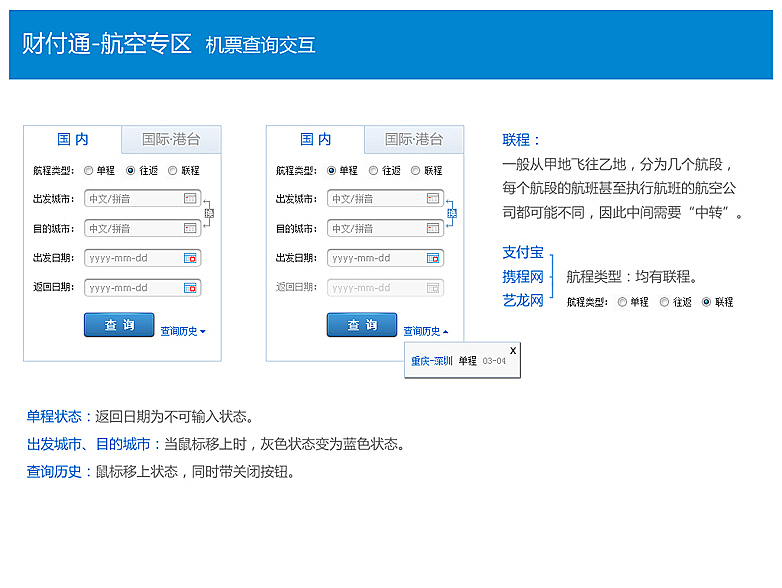Focus 出发日期 input in middle panel
Viewport: 782px width, 588px height.
pos(386,258)
